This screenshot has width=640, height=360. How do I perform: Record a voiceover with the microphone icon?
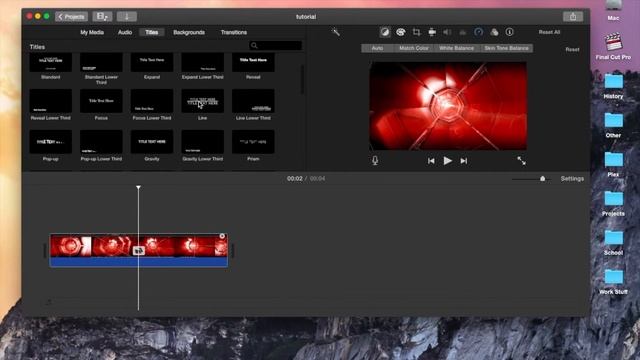click(x=375, y=160)
